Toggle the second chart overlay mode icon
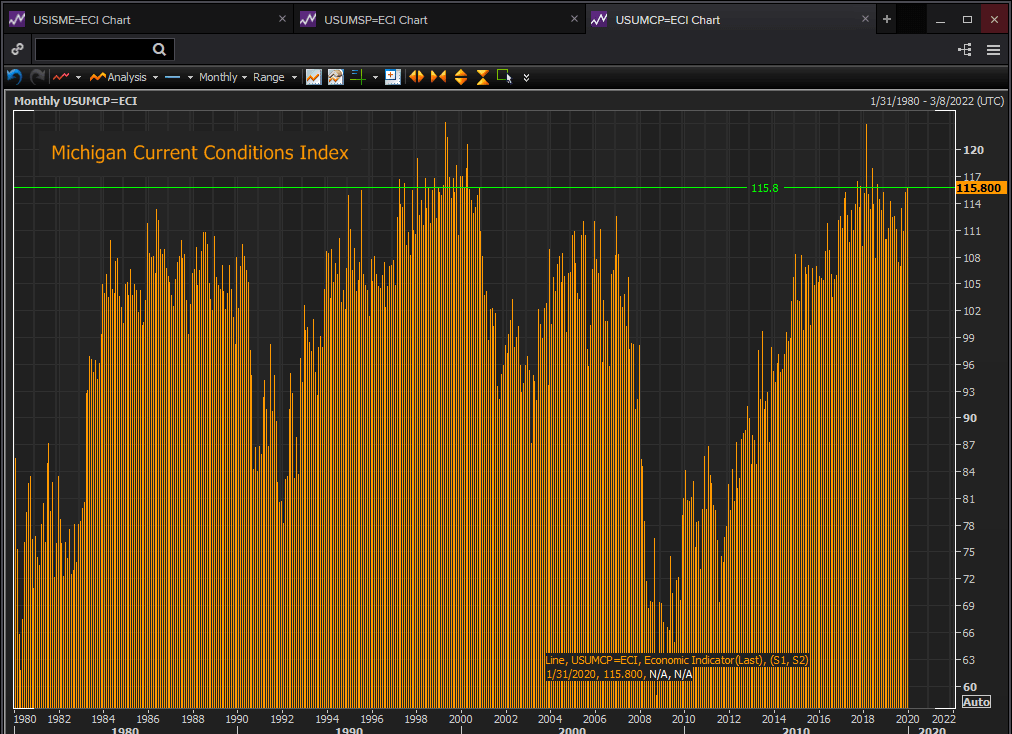The image size is (1012, 734). 336,77
